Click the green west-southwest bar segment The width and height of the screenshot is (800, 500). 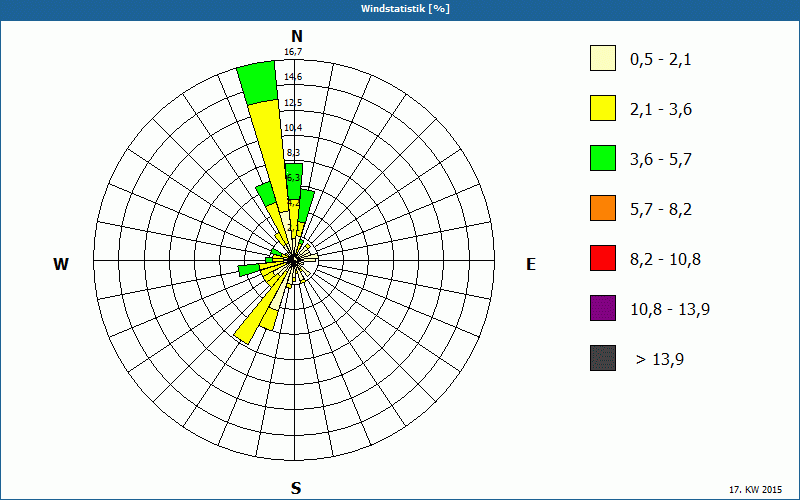click(x=249, y=270)
